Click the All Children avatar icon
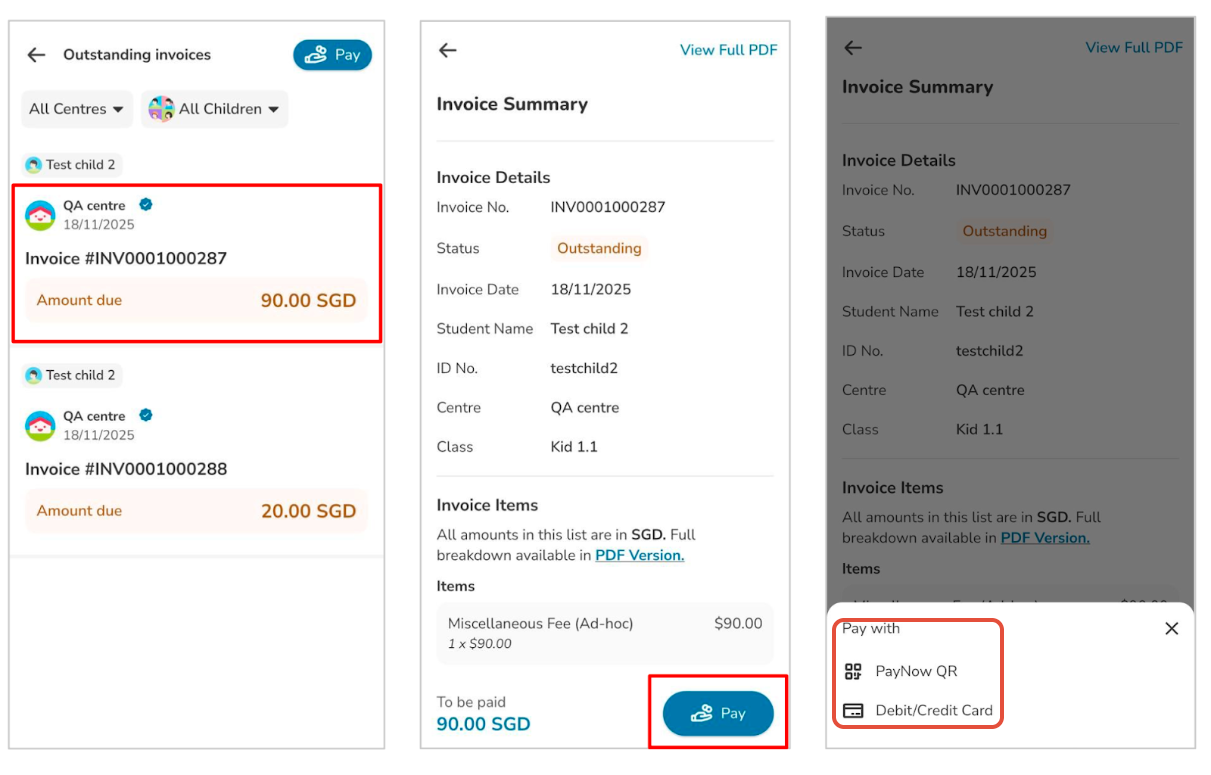The height and width of the screenshot is (775, 1211). pos(161,109)
